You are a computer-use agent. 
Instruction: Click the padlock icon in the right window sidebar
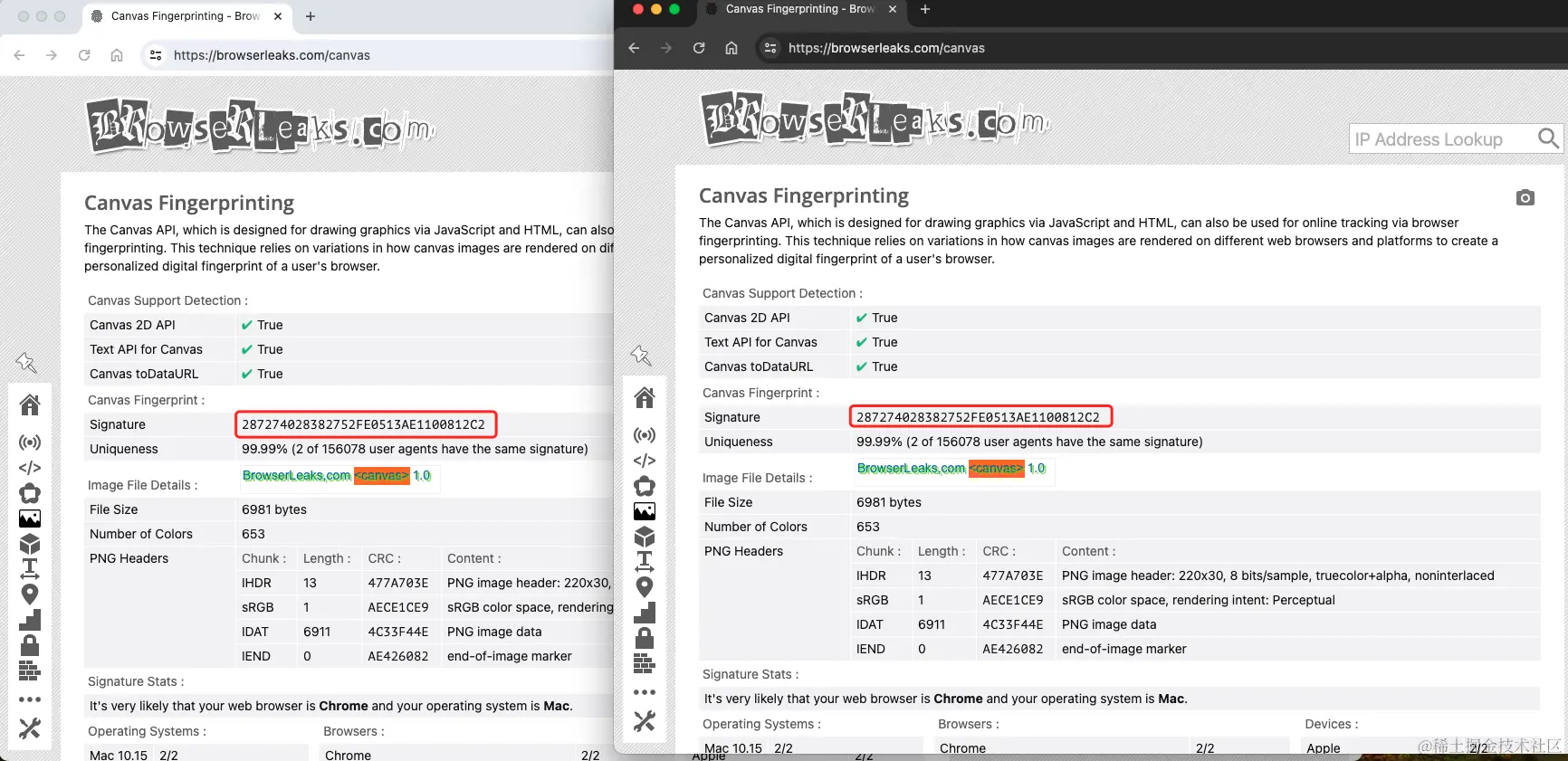click(645, 638)
